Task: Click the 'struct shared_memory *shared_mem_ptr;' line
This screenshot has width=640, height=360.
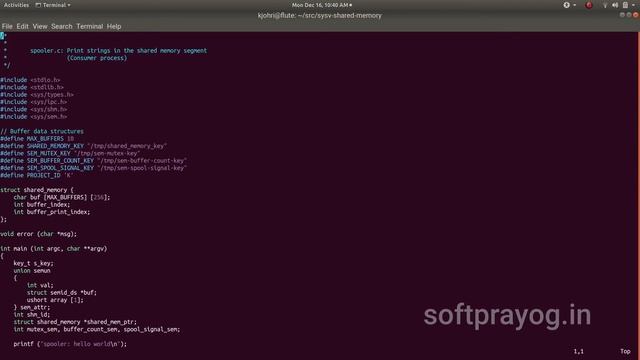Action: pyautogui.click(x=75, y=322)
